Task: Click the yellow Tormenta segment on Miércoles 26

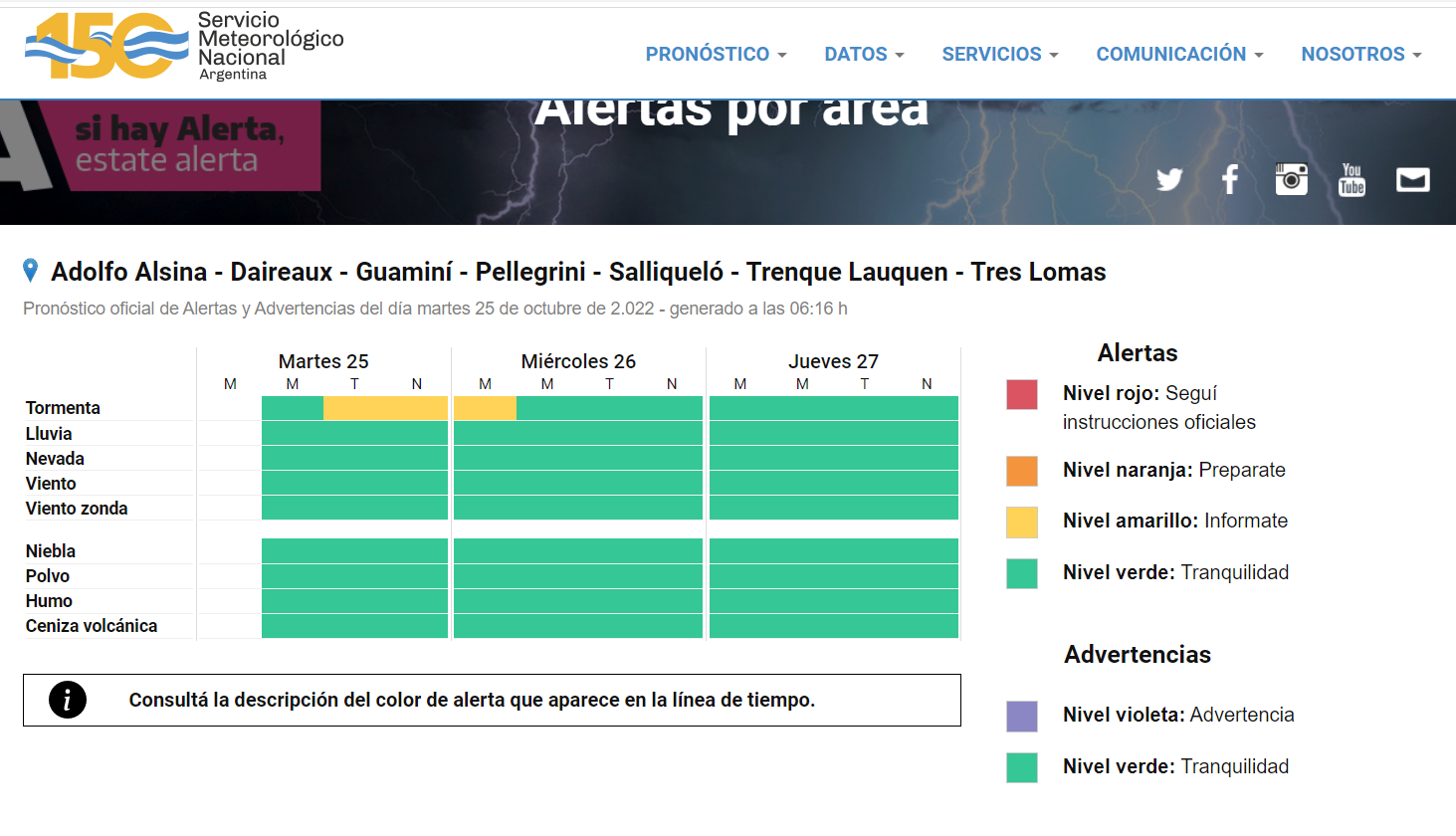Action: 485,408
